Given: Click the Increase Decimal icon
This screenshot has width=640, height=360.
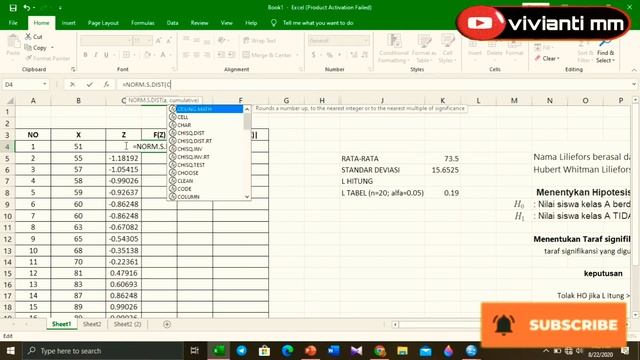Looking at the screenshot, I should (354, 55).
